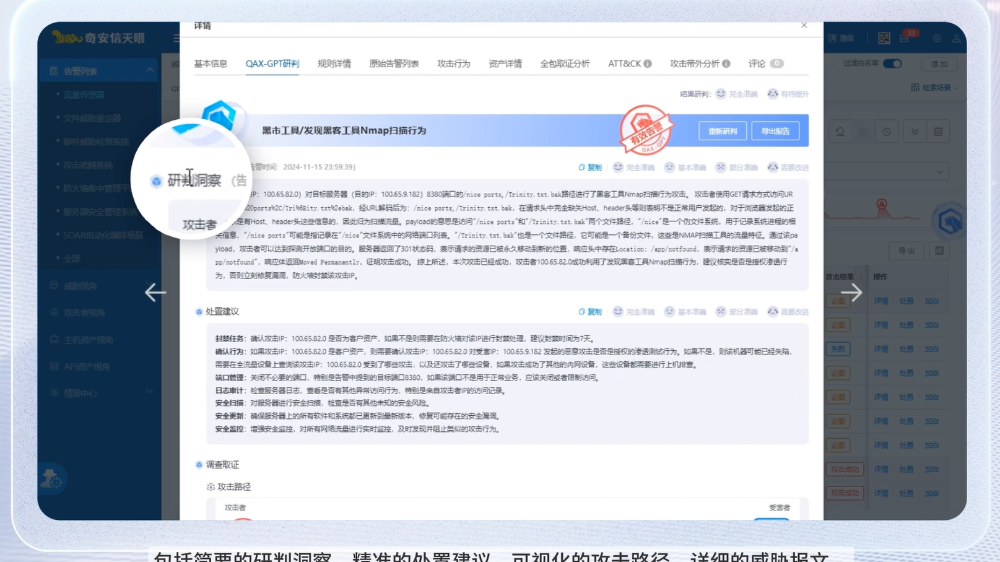
Task: Click the 导出报告 button
Action: pyautogui.click(x=775, y=131)
